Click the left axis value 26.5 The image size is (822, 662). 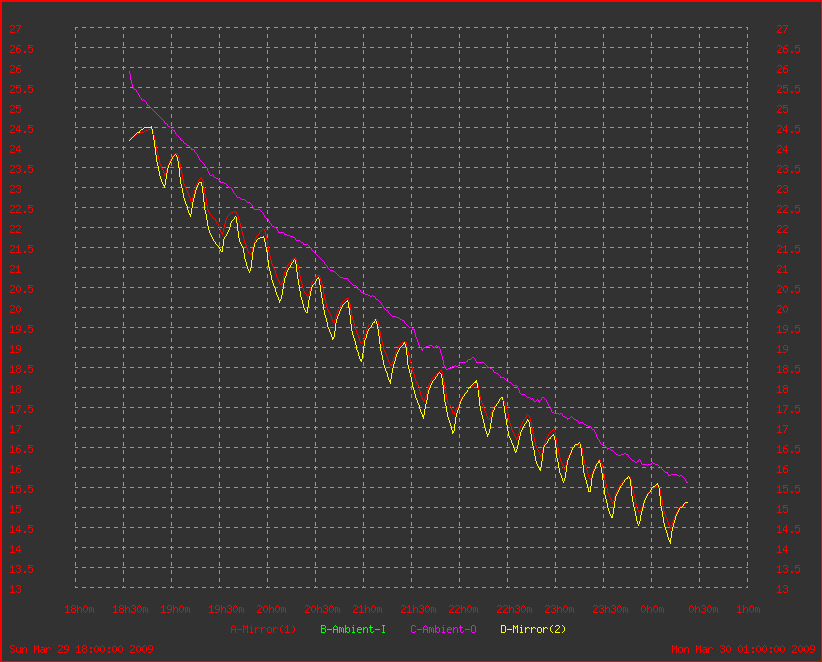(x=21, y=49)
